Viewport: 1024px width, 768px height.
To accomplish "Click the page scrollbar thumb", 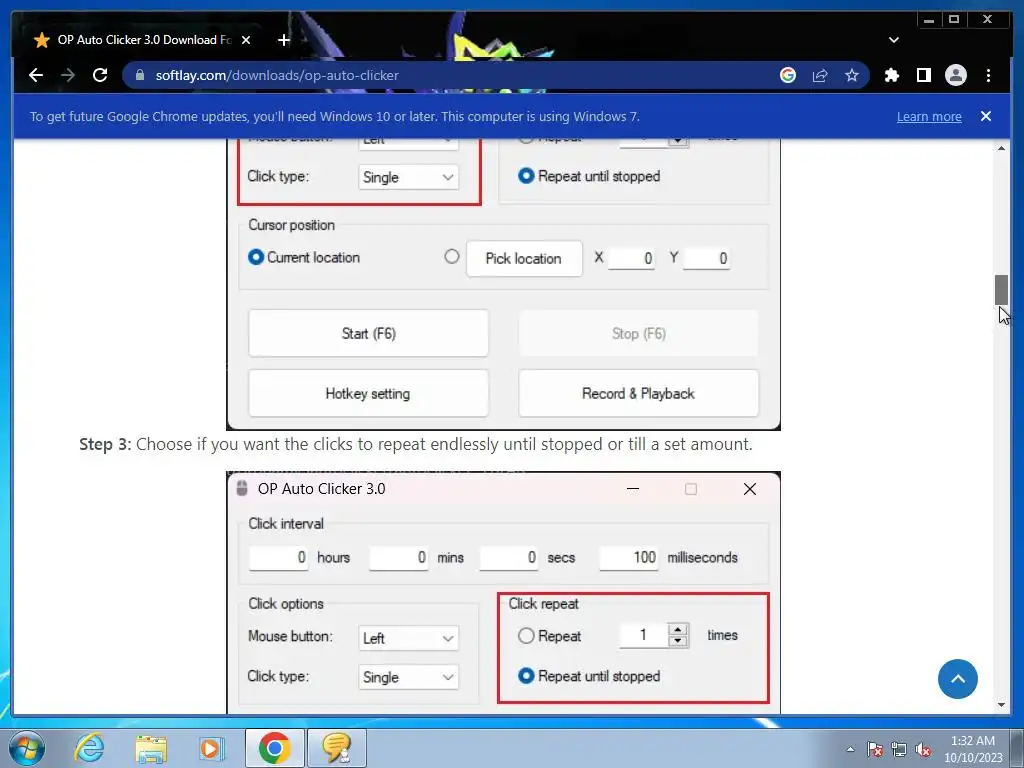I will (x=1001, y=289).
